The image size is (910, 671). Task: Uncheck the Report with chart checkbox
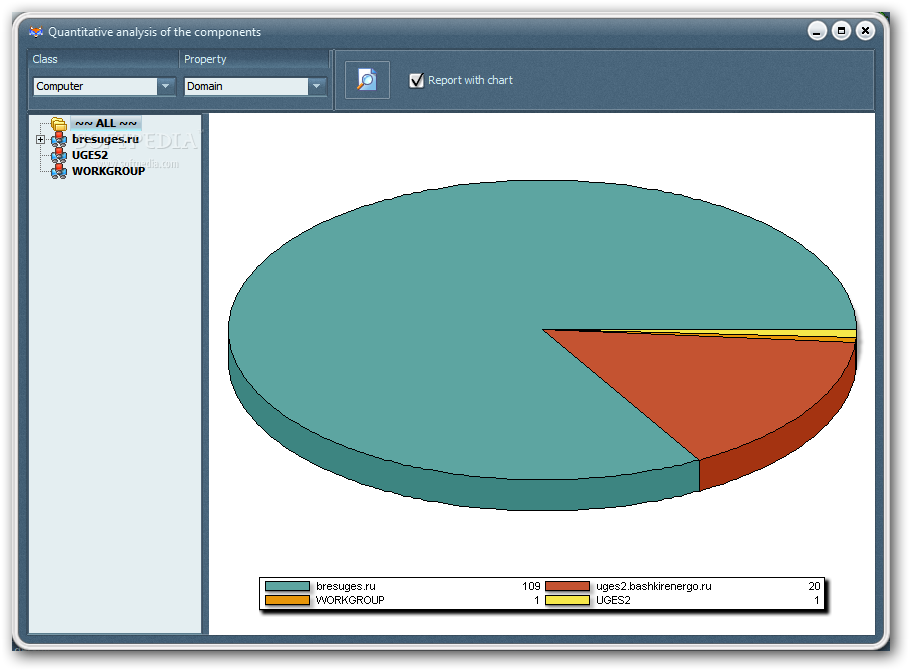pos(416,80)
